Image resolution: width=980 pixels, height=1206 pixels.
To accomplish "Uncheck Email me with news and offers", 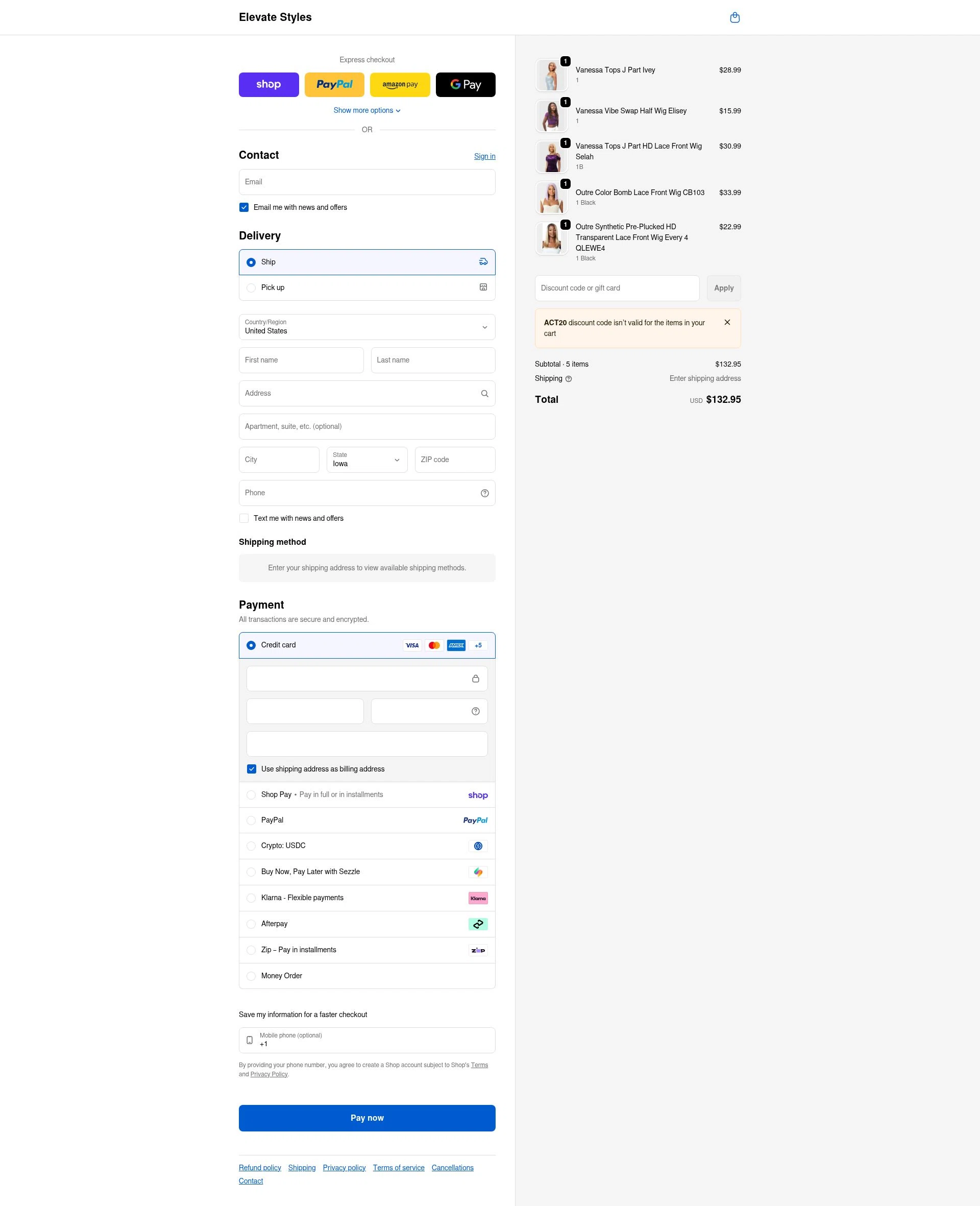I will (244, 207).
